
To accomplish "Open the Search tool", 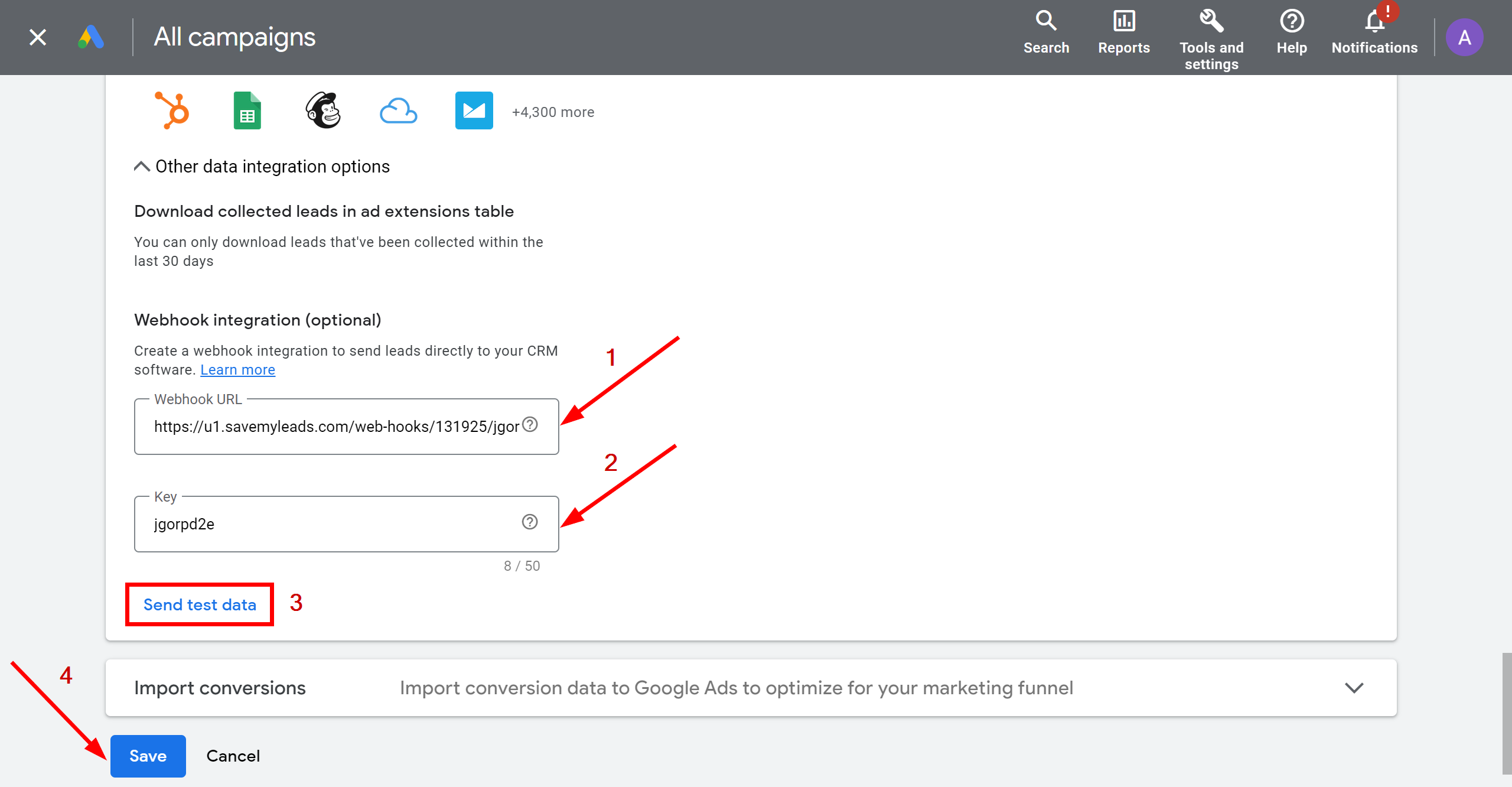I will point(1046,33).
